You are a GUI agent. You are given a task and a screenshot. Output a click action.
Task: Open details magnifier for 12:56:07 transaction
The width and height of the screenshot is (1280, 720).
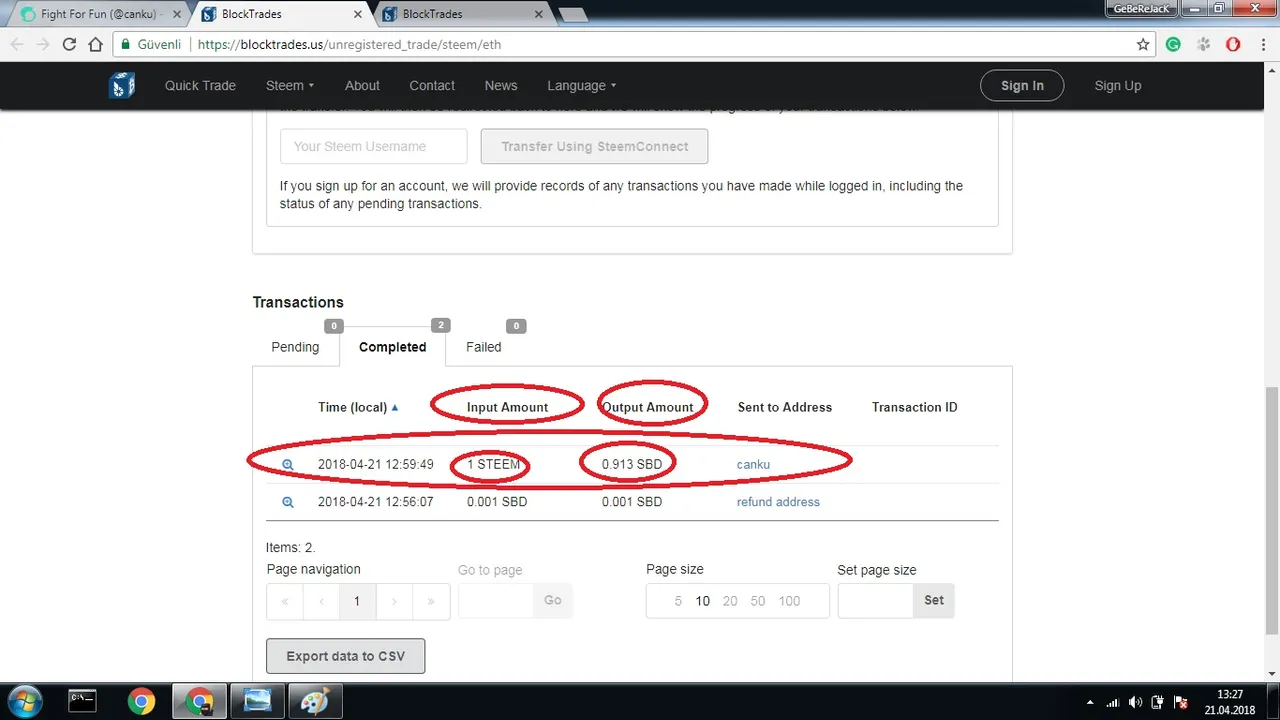click(x=287, y=502)
